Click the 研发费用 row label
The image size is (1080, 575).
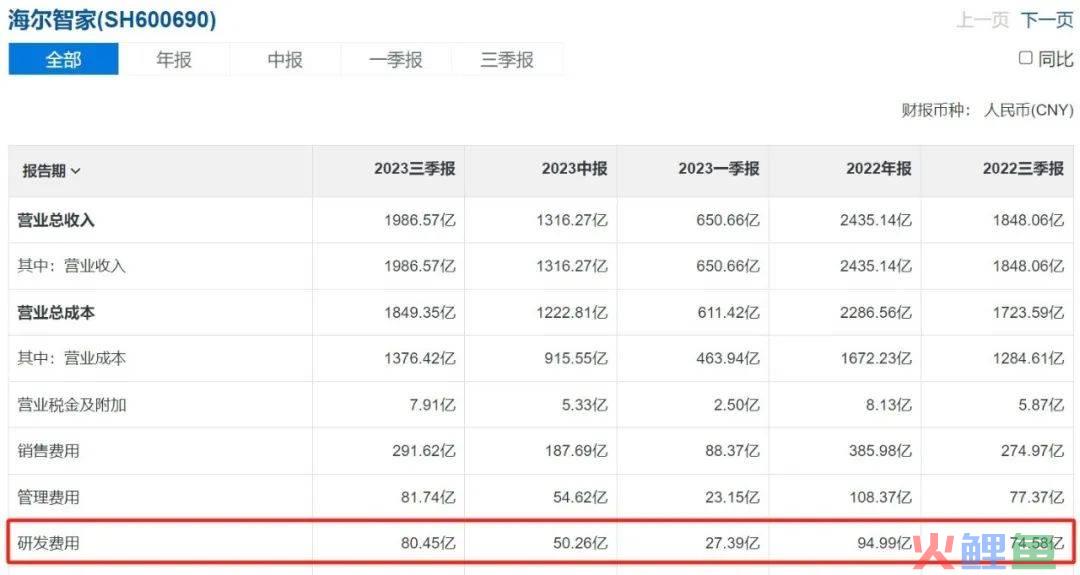point(48,543)
